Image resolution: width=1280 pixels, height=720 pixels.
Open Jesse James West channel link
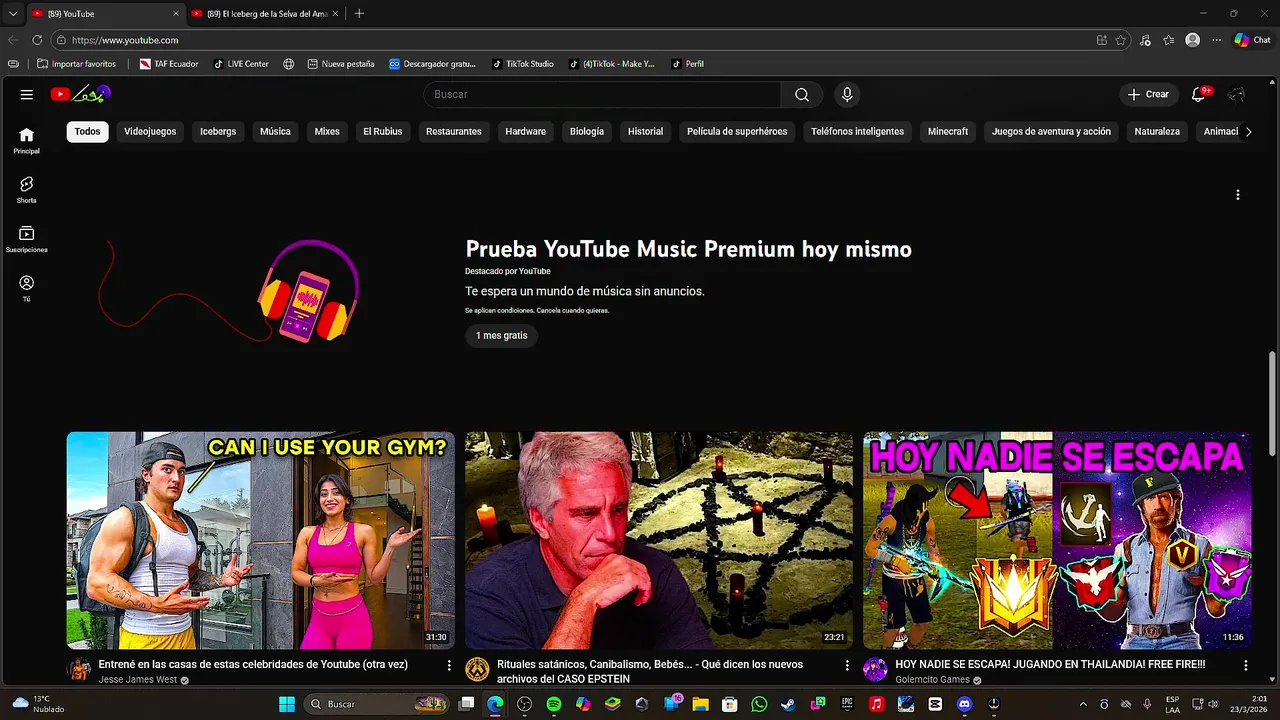point(138,680)
